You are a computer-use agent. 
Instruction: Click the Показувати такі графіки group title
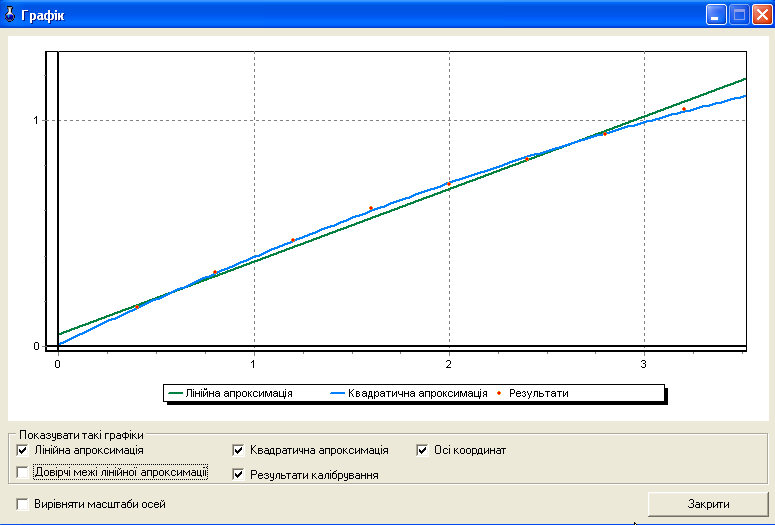[x=81, y=435]
